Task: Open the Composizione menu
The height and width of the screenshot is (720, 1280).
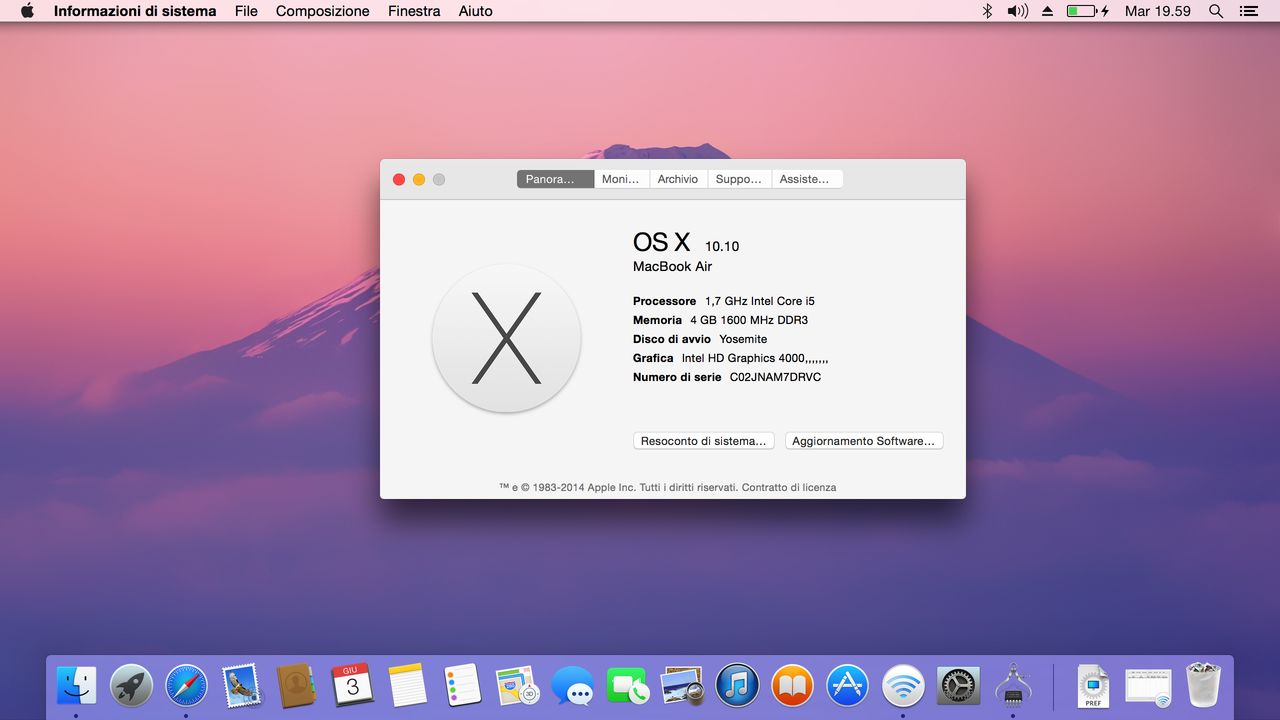Action: coord(323,11)
